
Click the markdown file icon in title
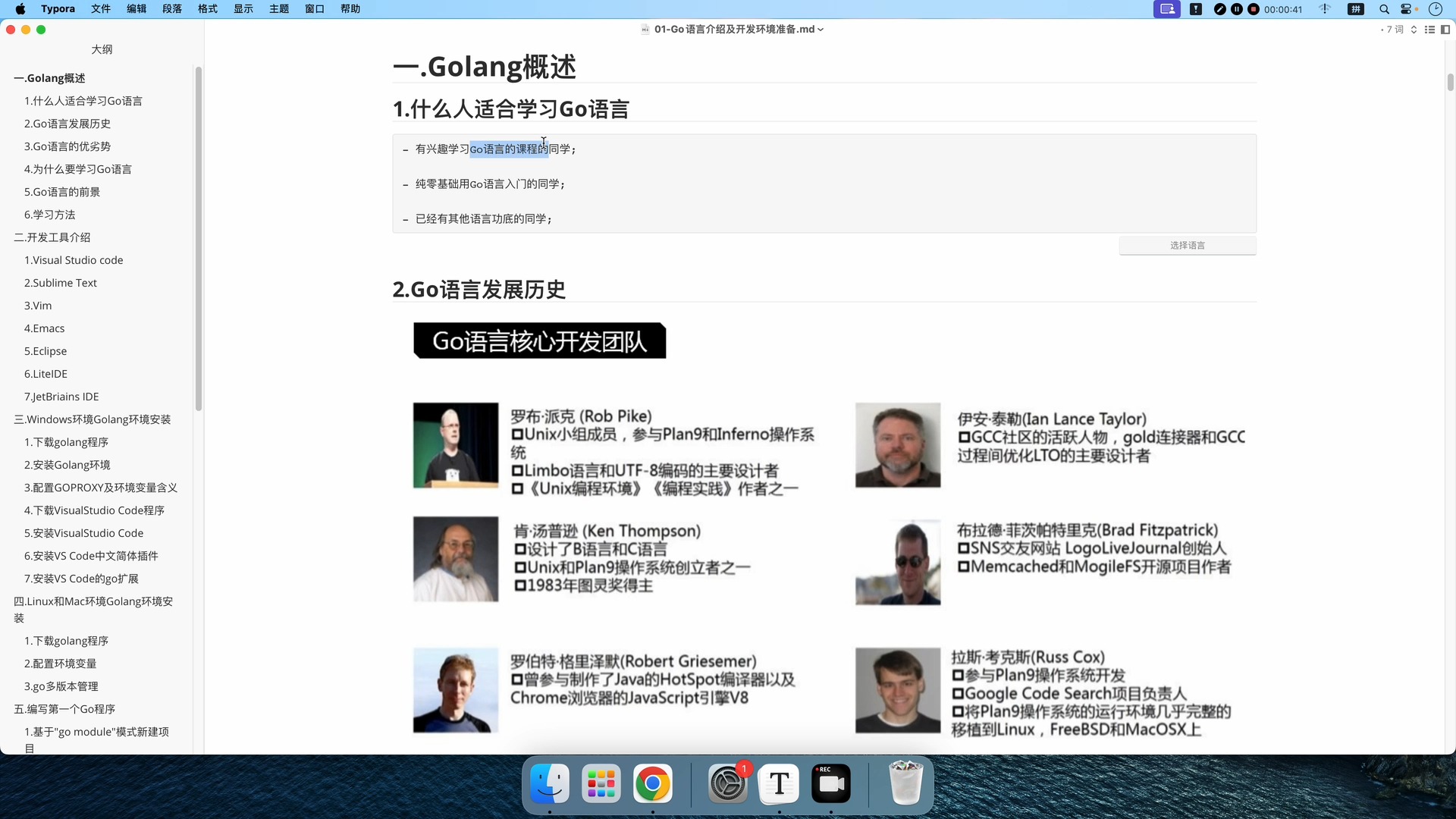pos(645,30)
